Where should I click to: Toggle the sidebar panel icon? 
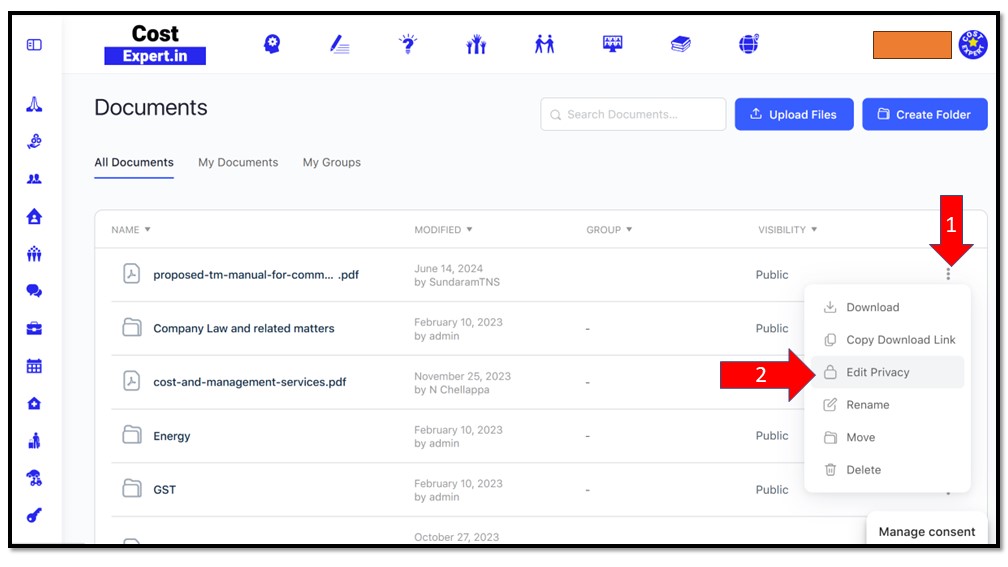pos(34,45)
